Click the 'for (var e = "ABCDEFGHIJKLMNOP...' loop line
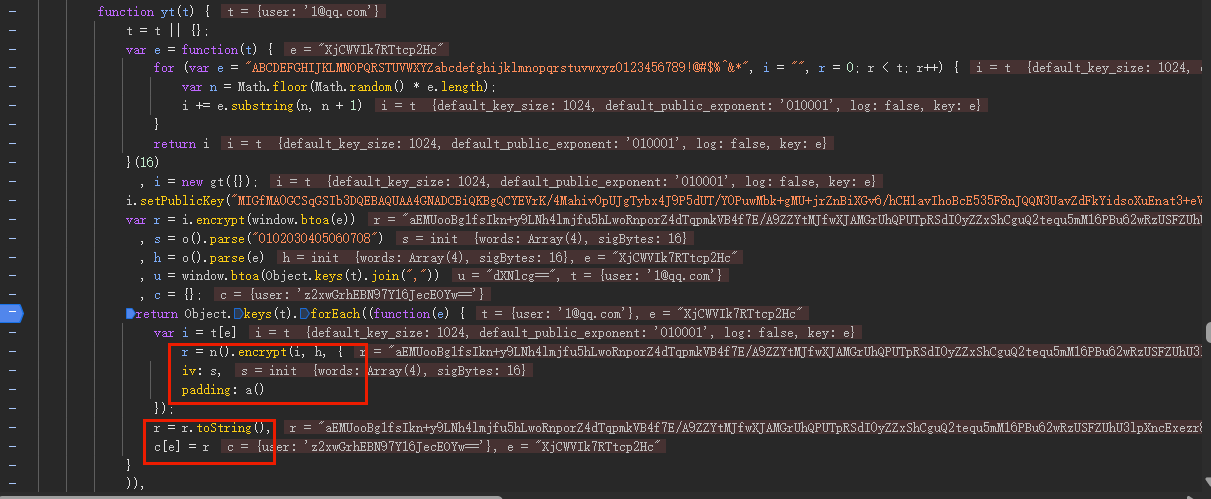This screenshot has width=1211, height=499. pyautogui.click(x=557, y=68)
